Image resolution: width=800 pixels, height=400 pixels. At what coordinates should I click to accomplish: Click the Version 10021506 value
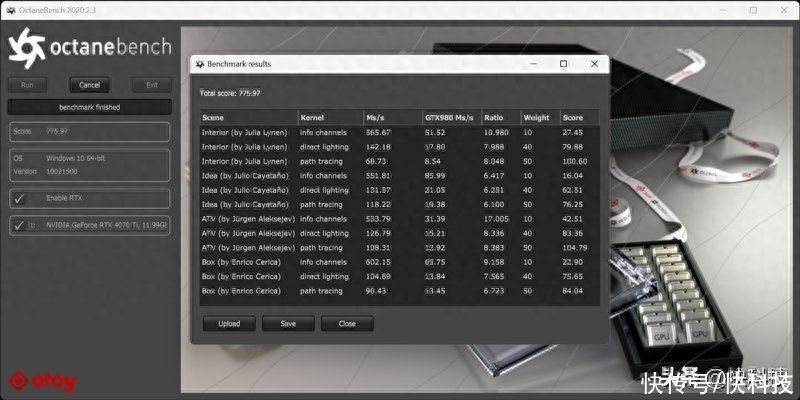[x=62, y=171]
